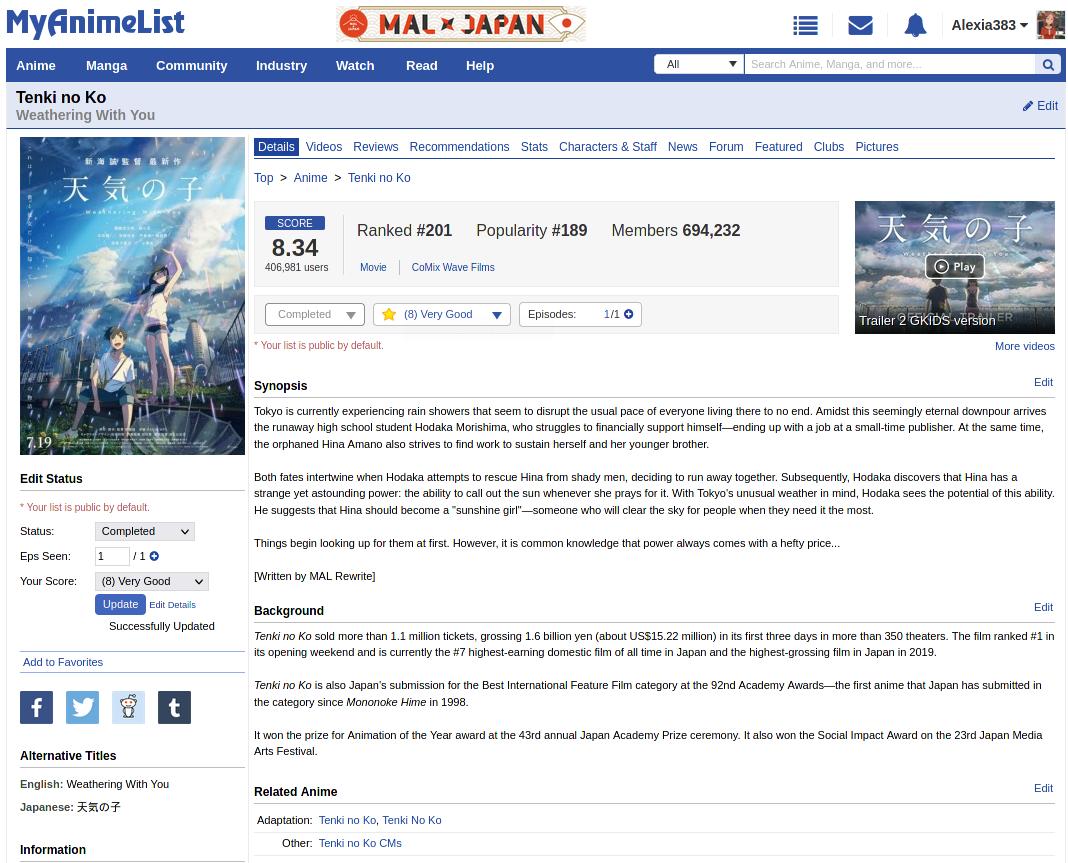
Task: Click the MyAnimeList logo
Action: 95,24
